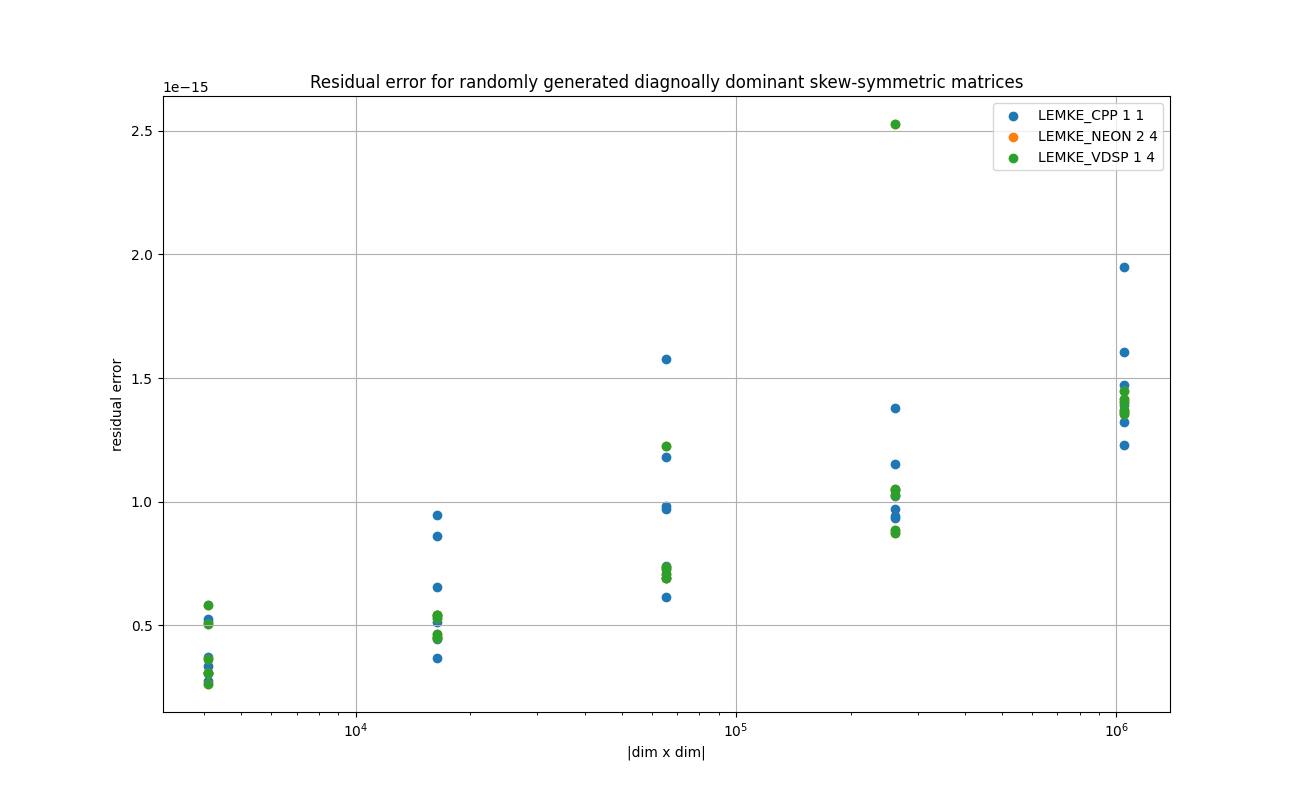
Task: Click the green legend marker for LEMKE_VDSP
Action: tap(1013, 158)
